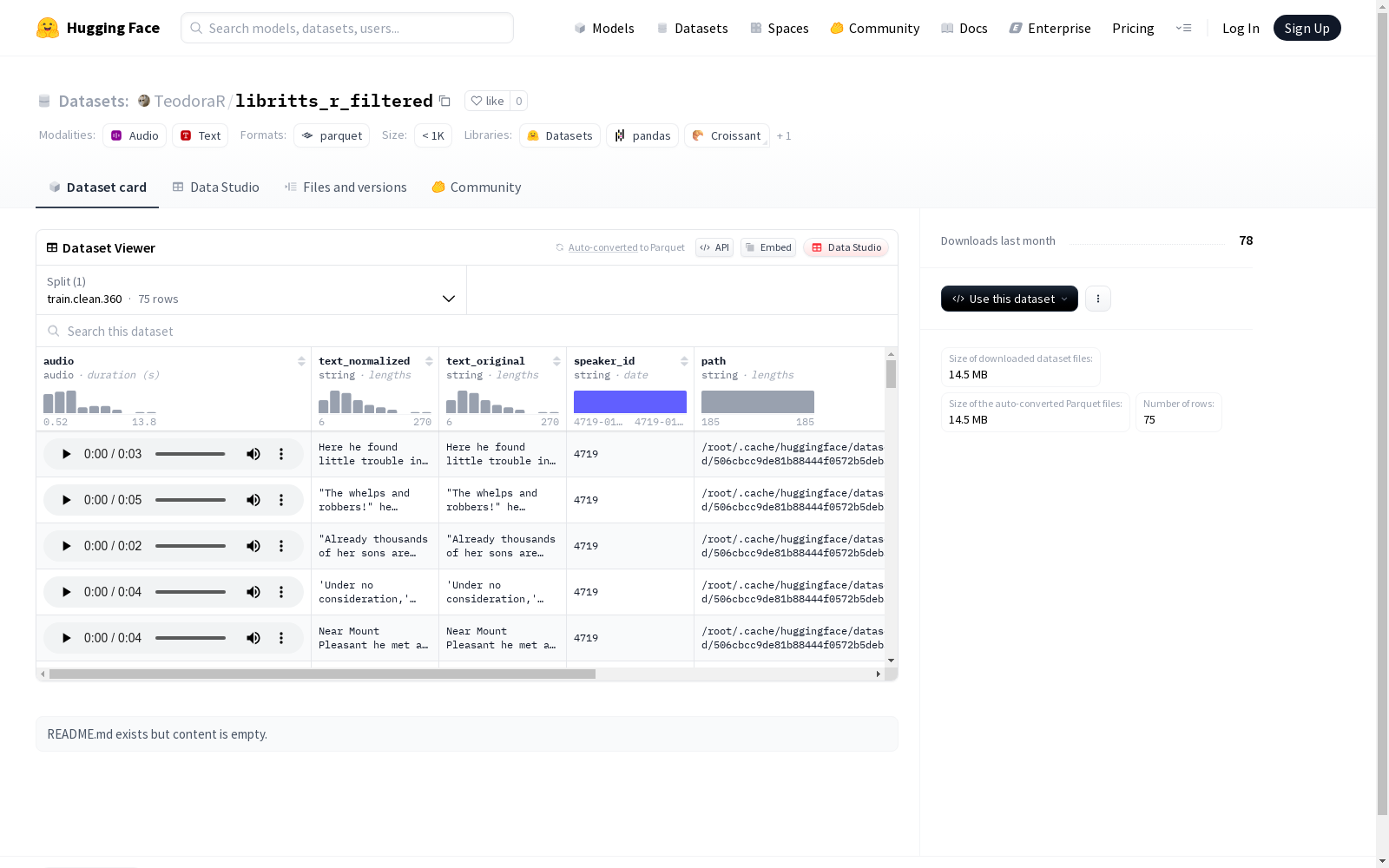Play the 0:03 audio clip

coord(66,454)
